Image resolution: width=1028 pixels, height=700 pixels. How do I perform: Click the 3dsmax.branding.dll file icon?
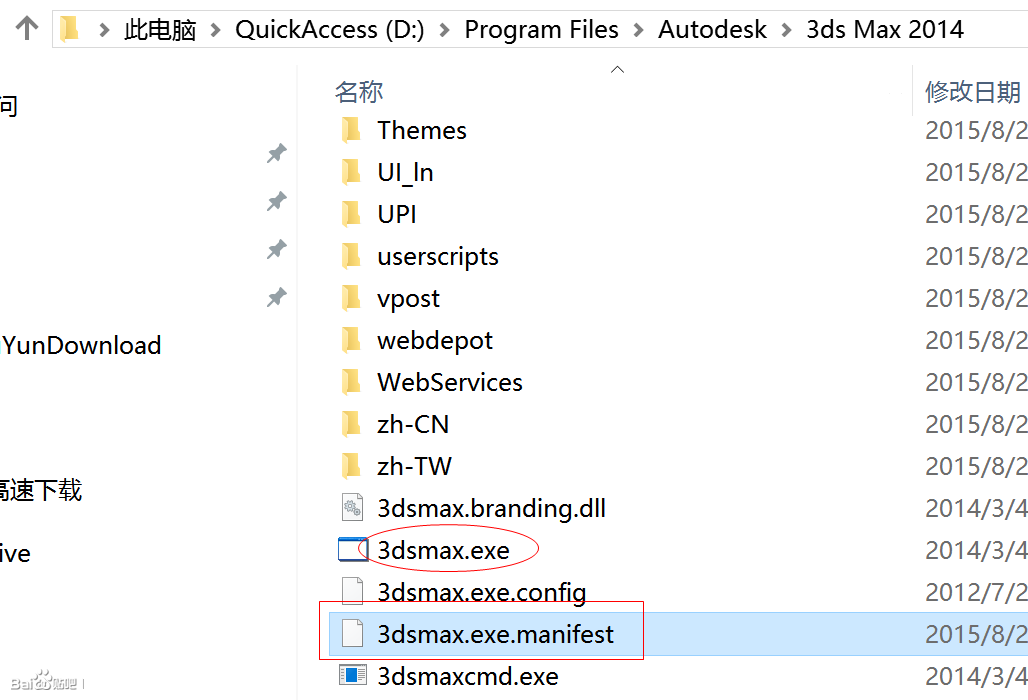[351, 508]
